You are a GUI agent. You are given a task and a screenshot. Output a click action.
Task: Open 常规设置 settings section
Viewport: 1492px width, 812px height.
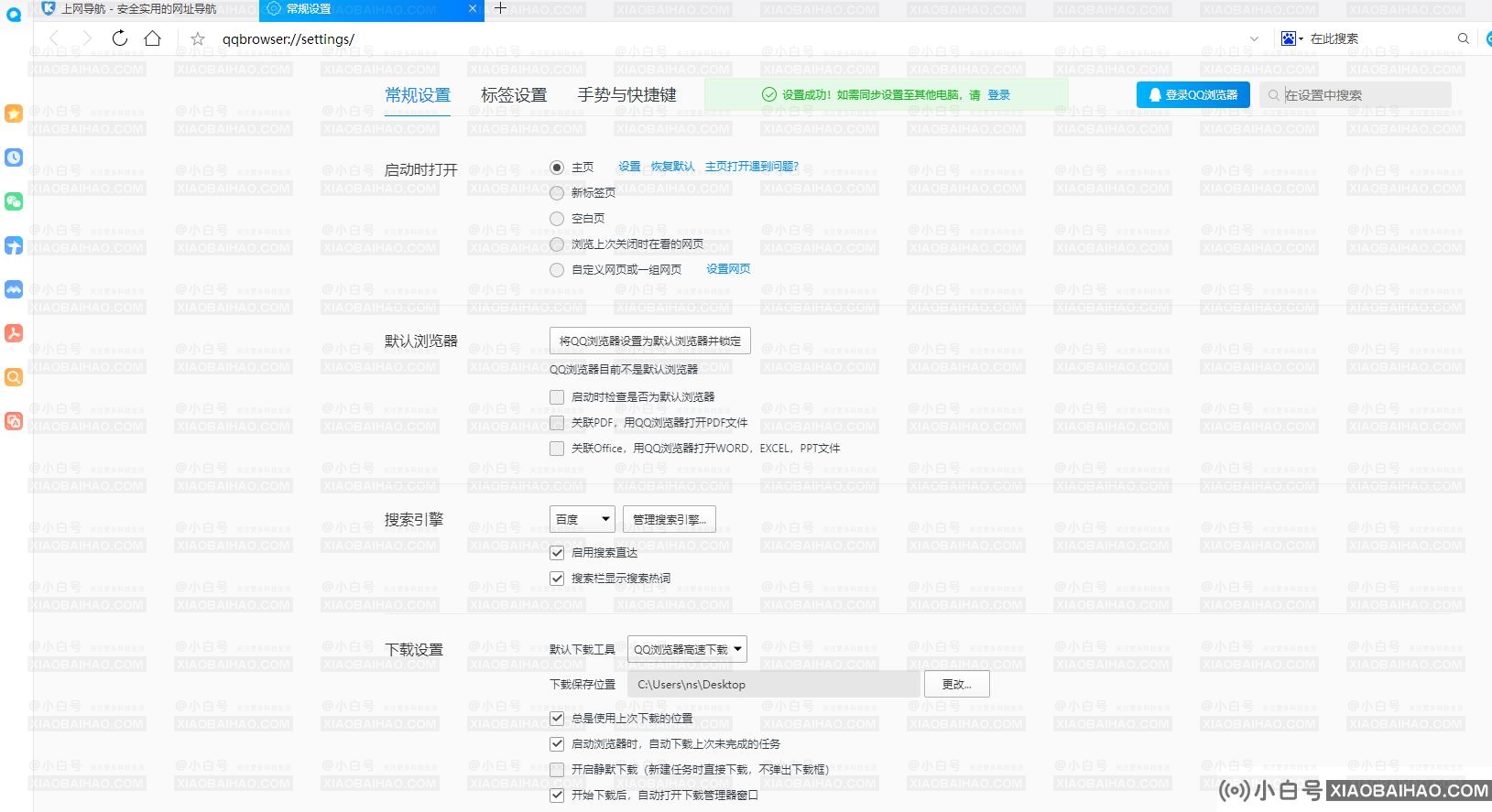[418, 95]
